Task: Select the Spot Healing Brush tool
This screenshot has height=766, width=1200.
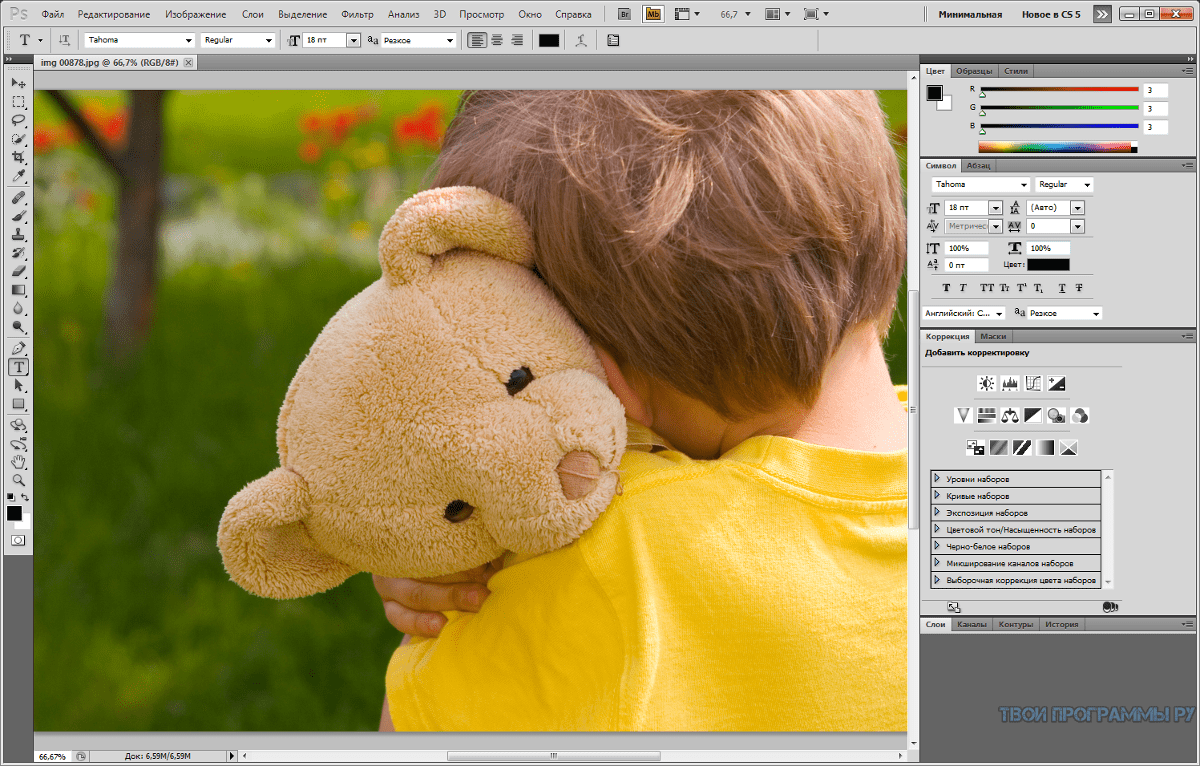Action: 18,198
